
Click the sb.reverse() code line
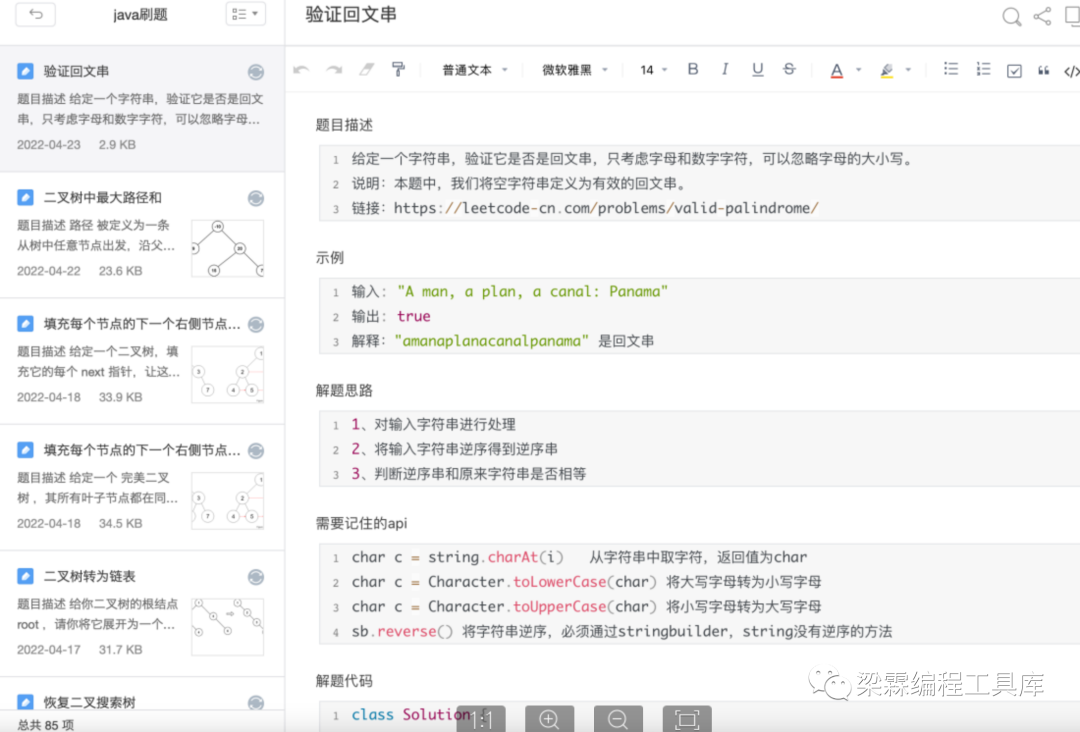pyautogui.click(x=621, y=631)
